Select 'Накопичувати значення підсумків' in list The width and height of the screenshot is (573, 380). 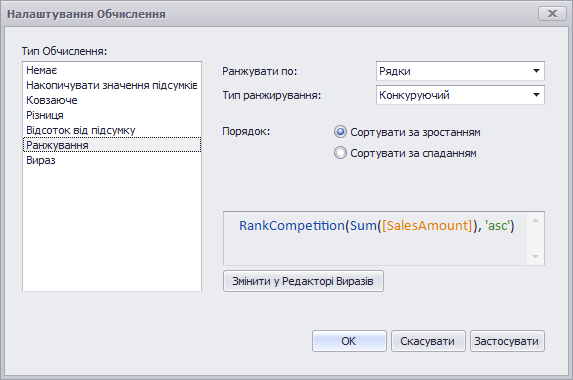(112, 85)
